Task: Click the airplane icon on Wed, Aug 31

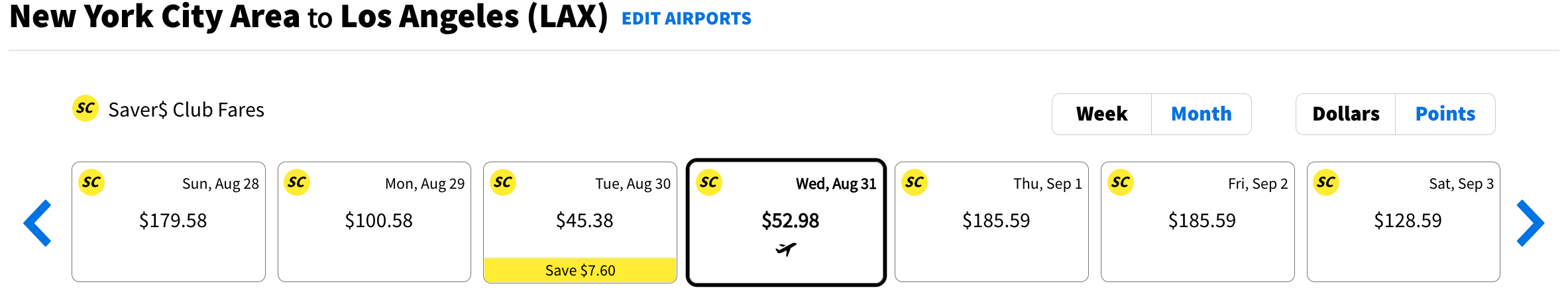Action: click(x=786, y=250)
